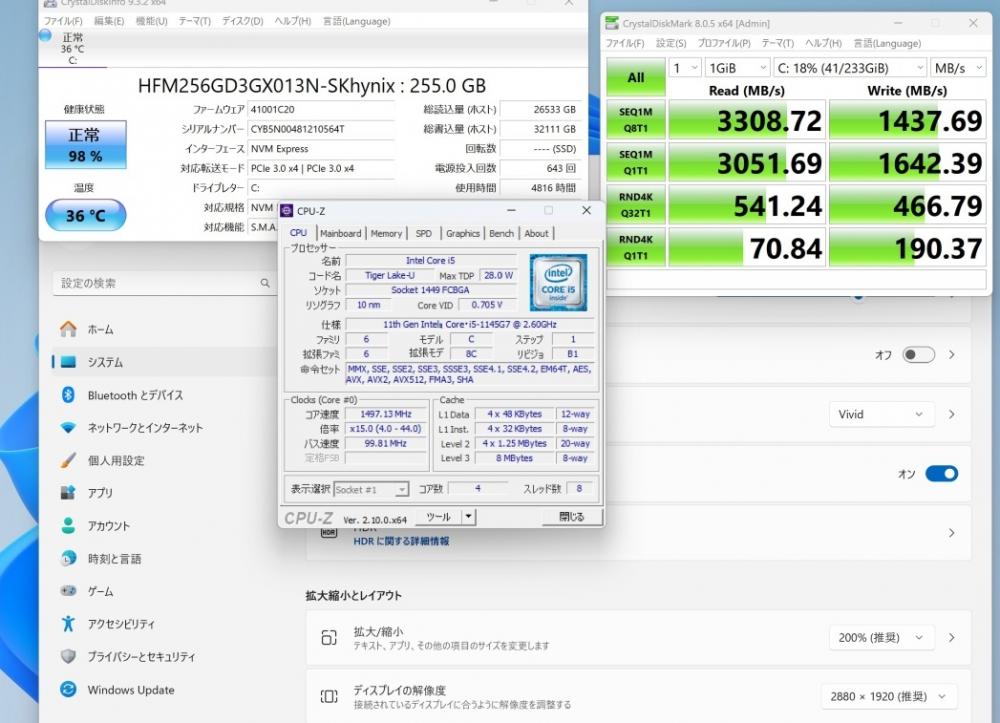This screenshot has height=723, width=1000.
Task: Click the firmware field 41001C20
Action: [x=321, y=110]
